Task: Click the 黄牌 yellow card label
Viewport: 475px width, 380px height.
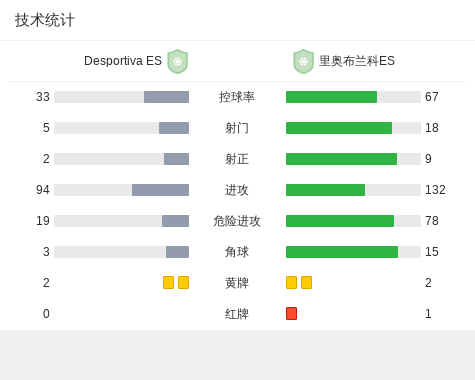Action: click(x=237, y=283)
